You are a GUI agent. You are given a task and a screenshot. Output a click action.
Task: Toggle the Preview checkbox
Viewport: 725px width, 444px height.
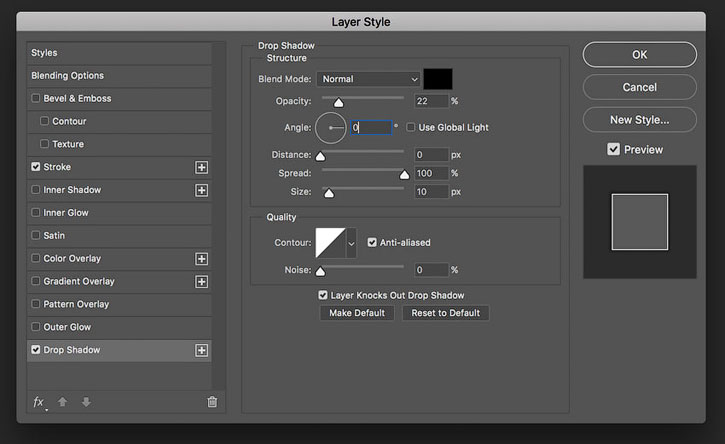(614, 149)
